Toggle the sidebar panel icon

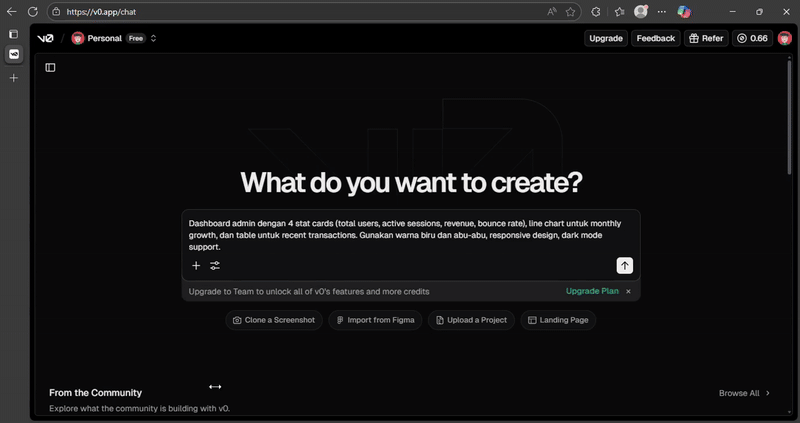[x=50, y=68]
